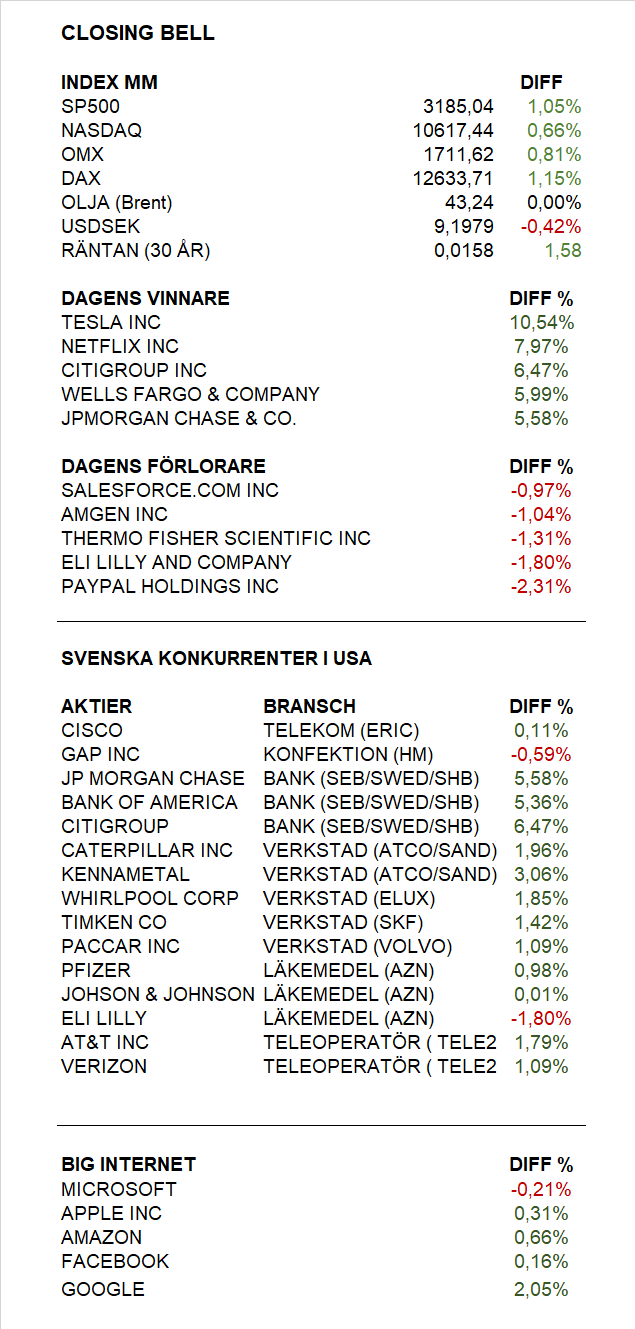The height and width of the screenshot is (1329, 635).
Task: Click PAYPAL HOLDINGS INC row
Action: [x=316, y=587]
